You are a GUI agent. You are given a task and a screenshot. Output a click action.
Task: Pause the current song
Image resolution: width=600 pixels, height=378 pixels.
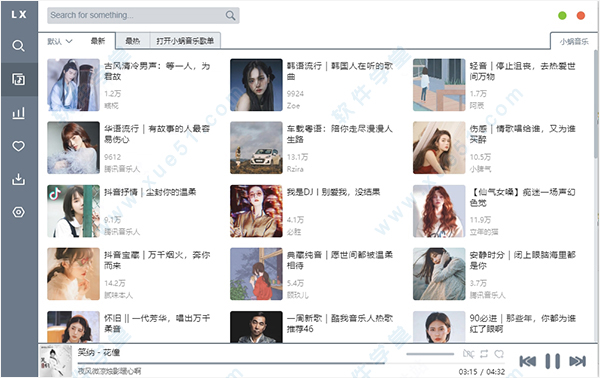point(553,361)
